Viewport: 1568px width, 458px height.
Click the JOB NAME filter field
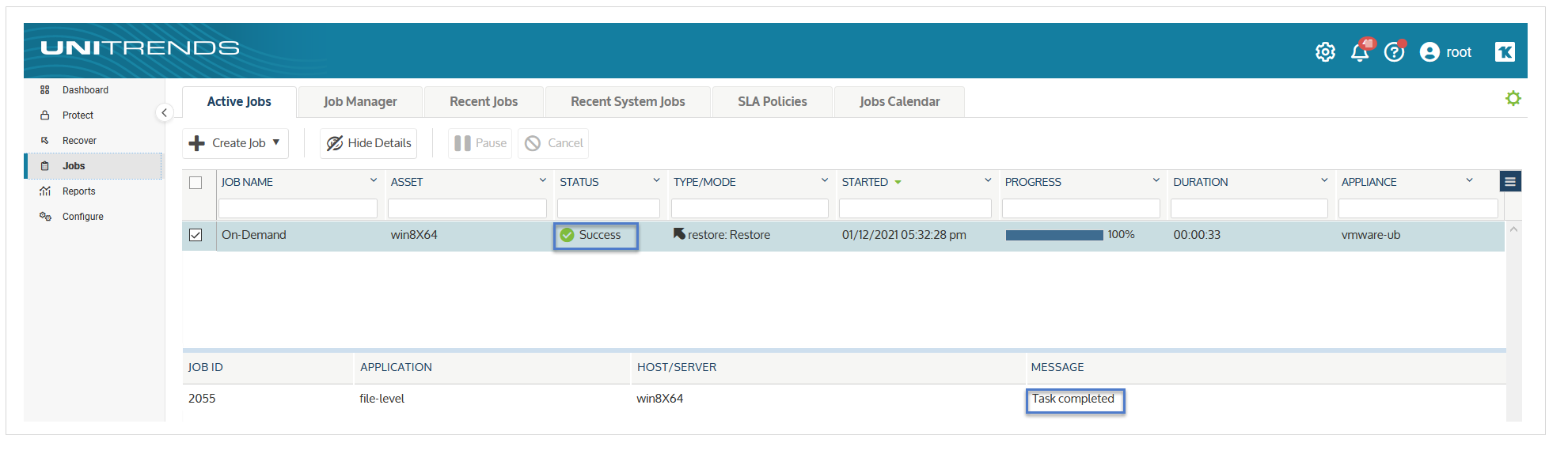tap(298, 208)
